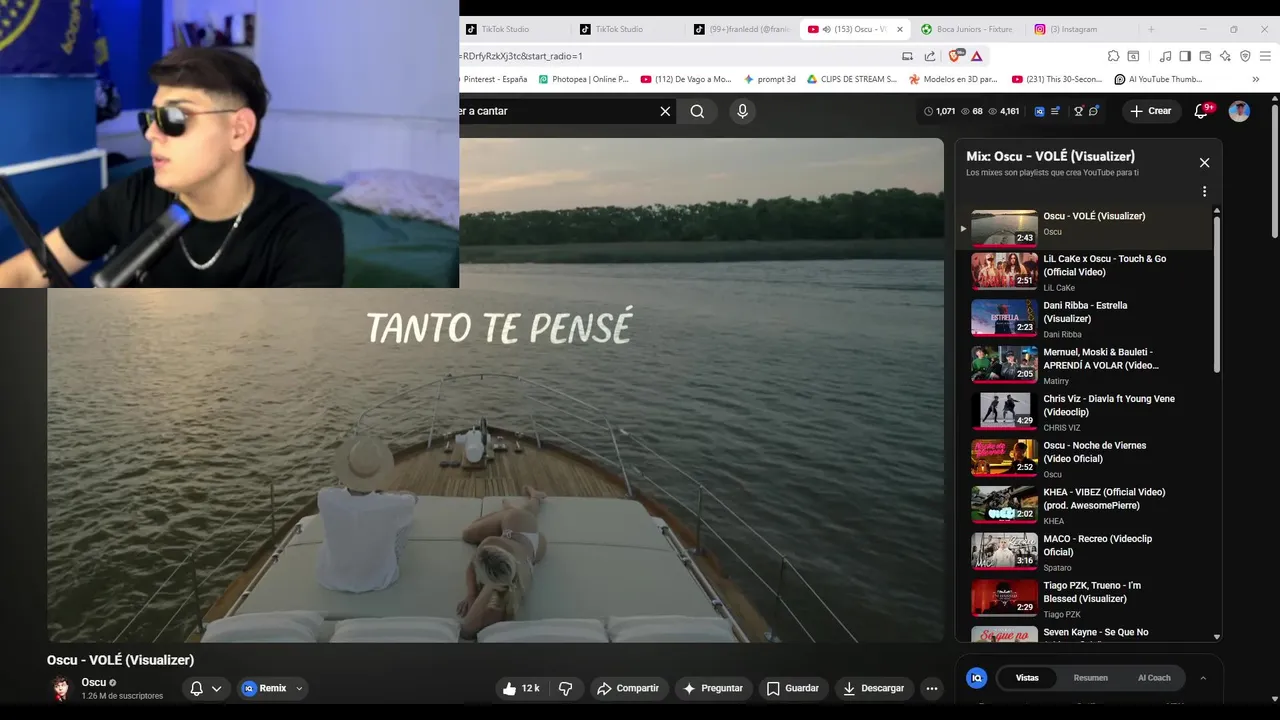Viewport: 1280px width, 720px height.
Task: Open Pinterest - España bookmark
Action: pyautogui.click(x=495, y=79)
